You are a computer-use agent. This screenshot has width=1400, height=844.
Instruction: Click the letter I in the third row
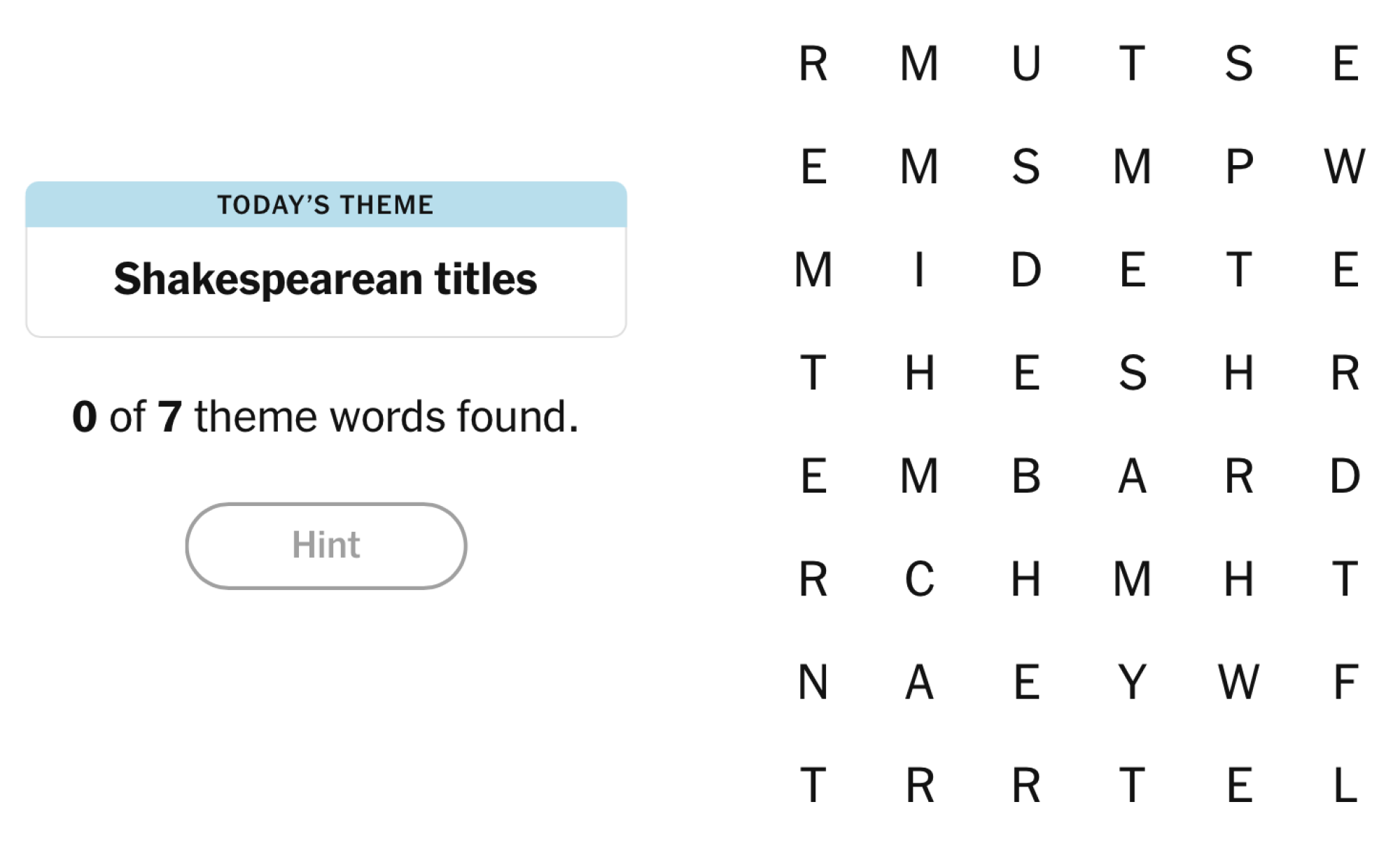pyautogui.click(x=920, y=271)
